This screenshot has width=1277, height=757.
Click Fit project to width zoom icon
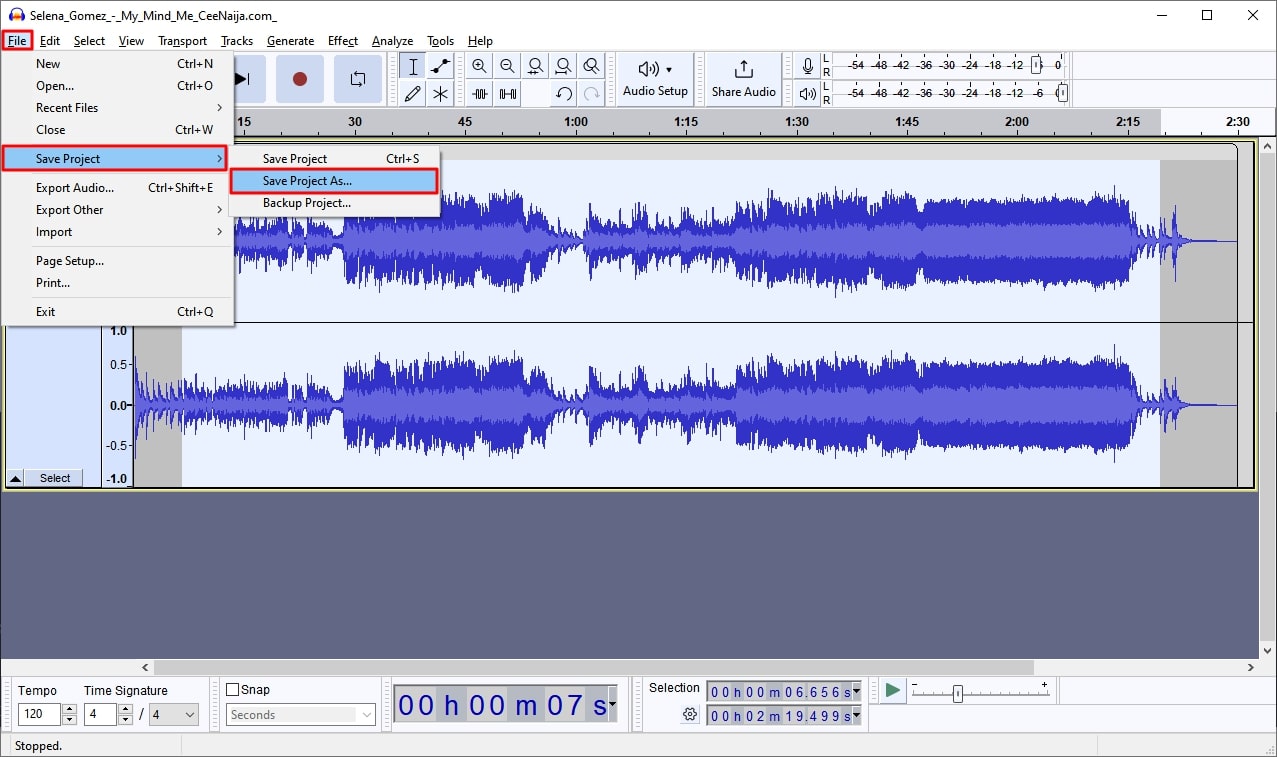pos(564,67)
